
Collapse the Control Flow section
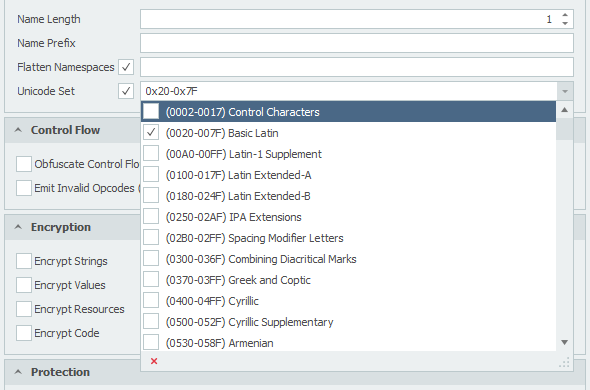point(18,130)
